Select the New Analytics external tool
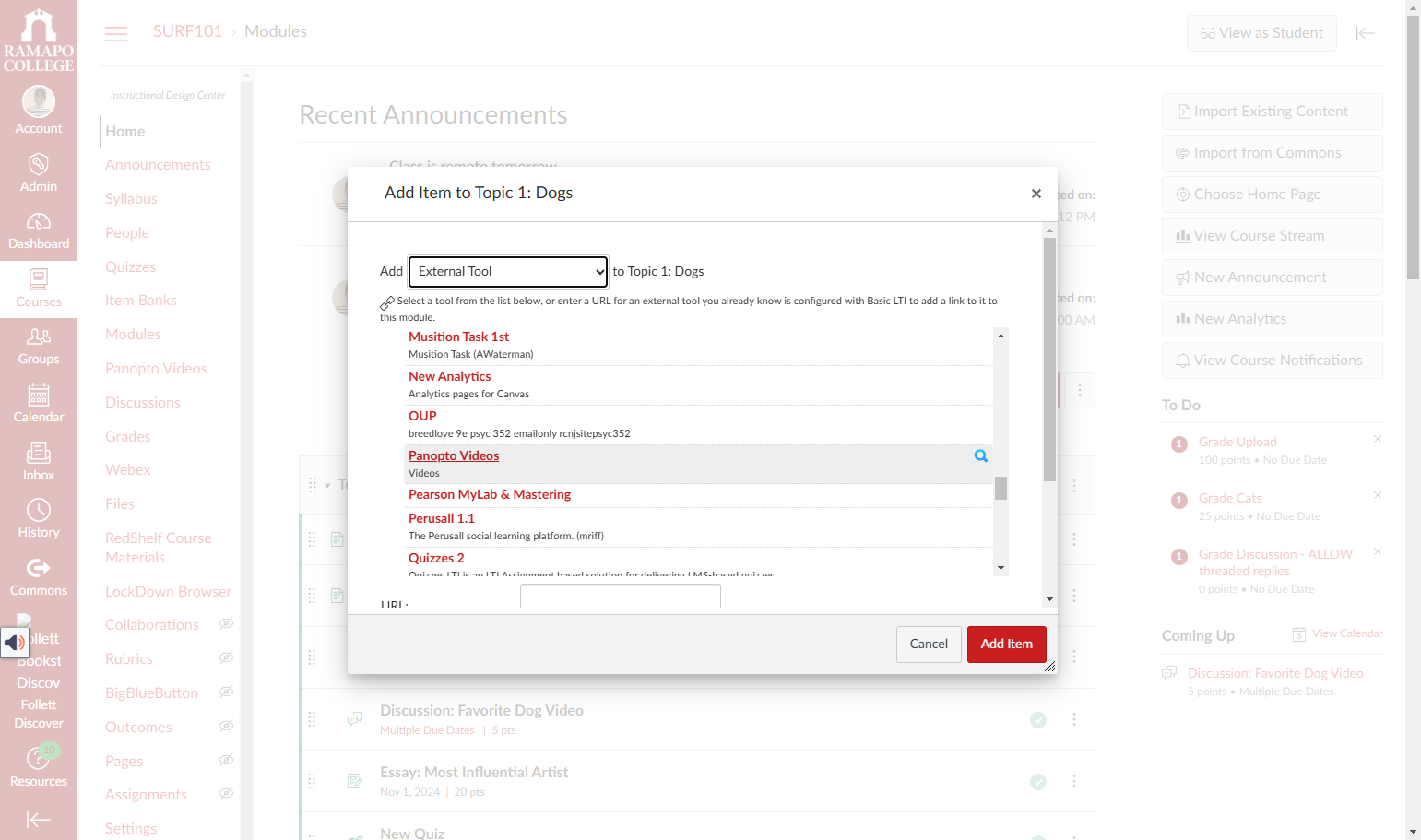 coord(450,376)
